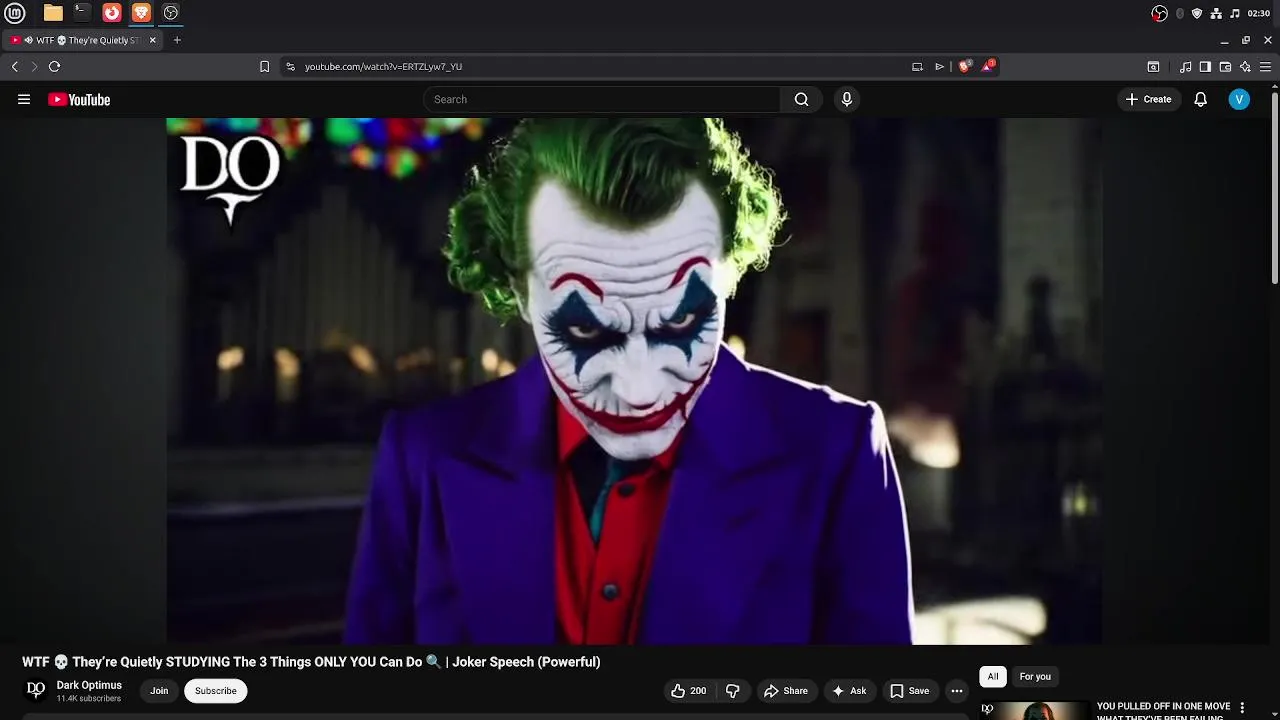Bookmark this page

click(x=264, y=66)
